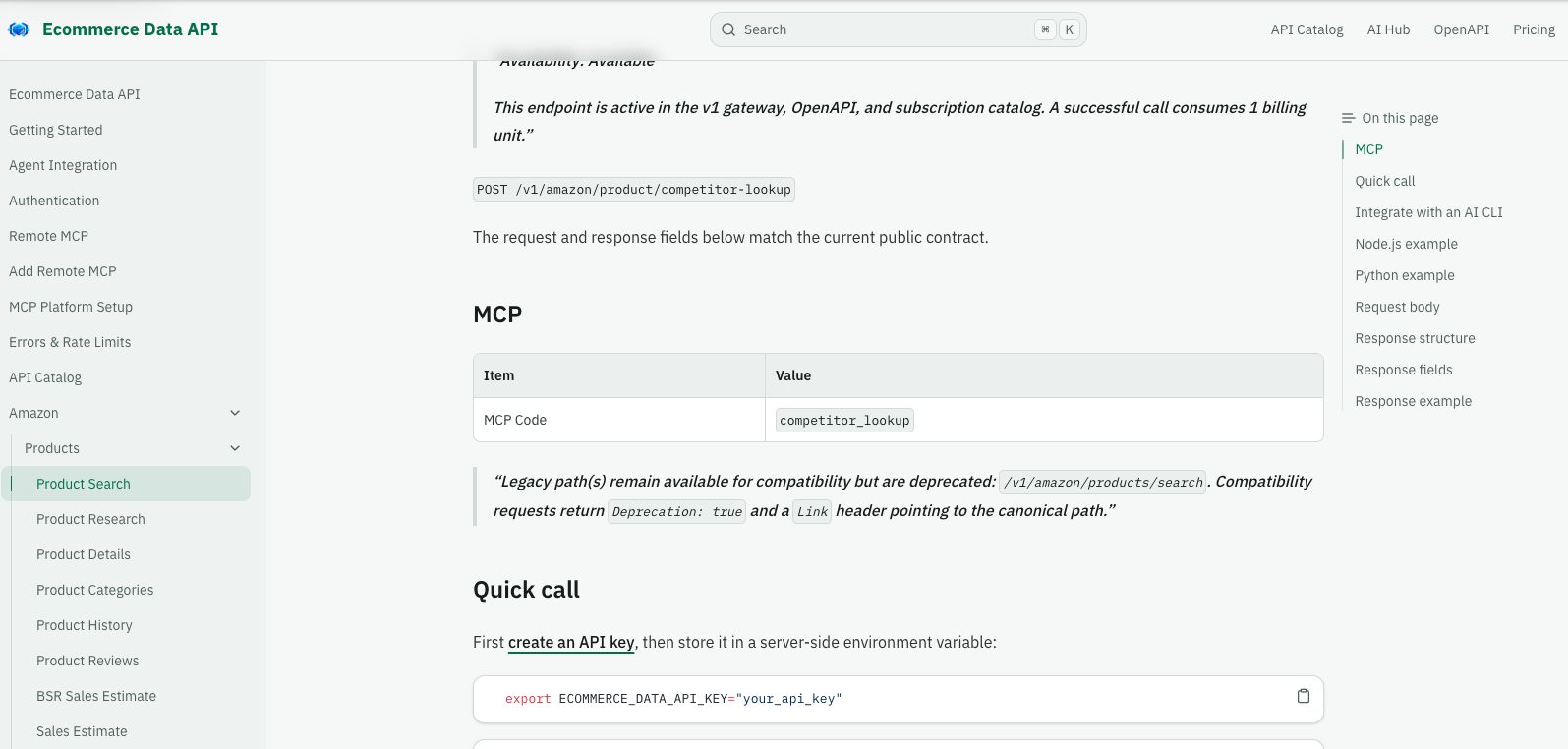Click the POST /v1/amazon/product/competitor-lookup endpoint text
The height and width of the screenshot is (749, 1568).
pyautogui.click(x=634, y=190)
